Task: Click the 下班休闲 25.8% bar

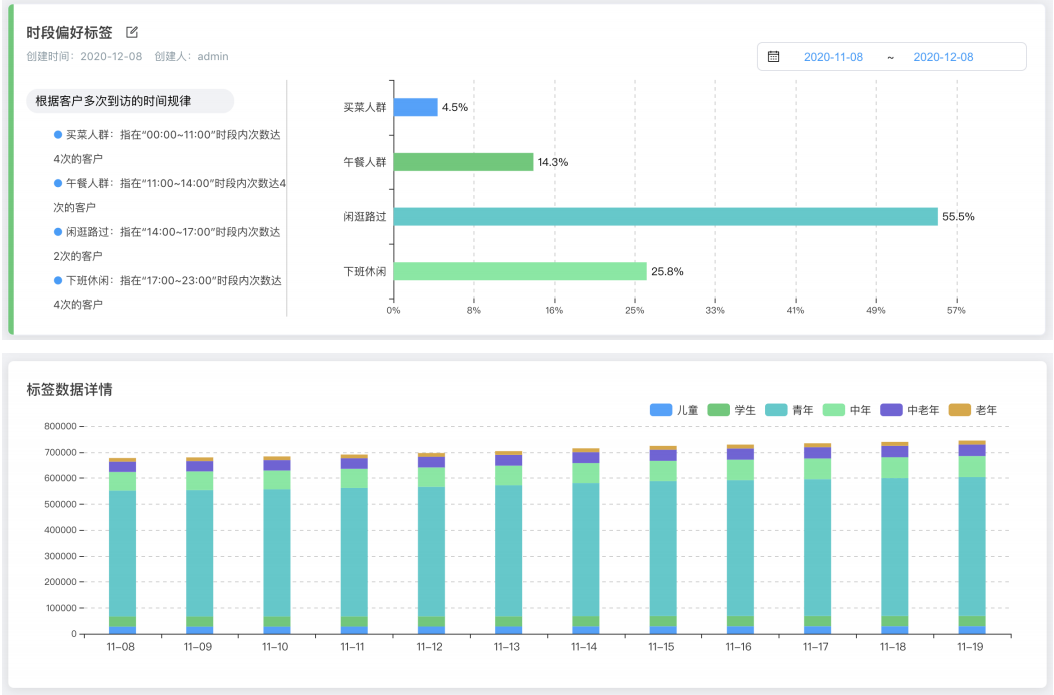Action: (x=520, y=271)
